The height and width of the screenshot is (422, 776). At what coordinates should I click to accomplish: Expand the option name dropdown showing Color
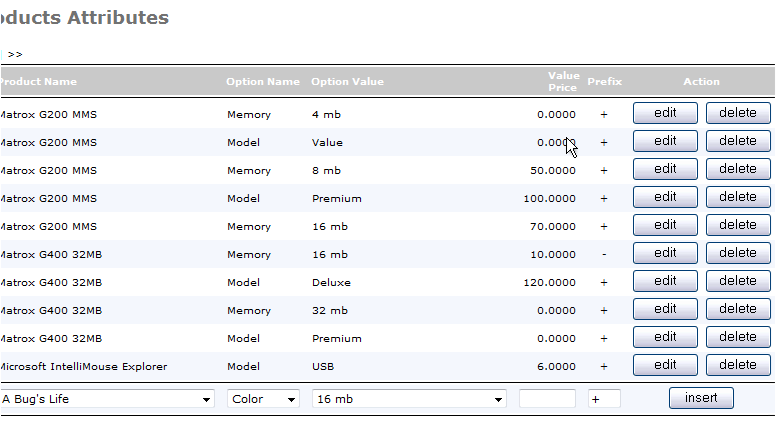[x=263, y=400]
